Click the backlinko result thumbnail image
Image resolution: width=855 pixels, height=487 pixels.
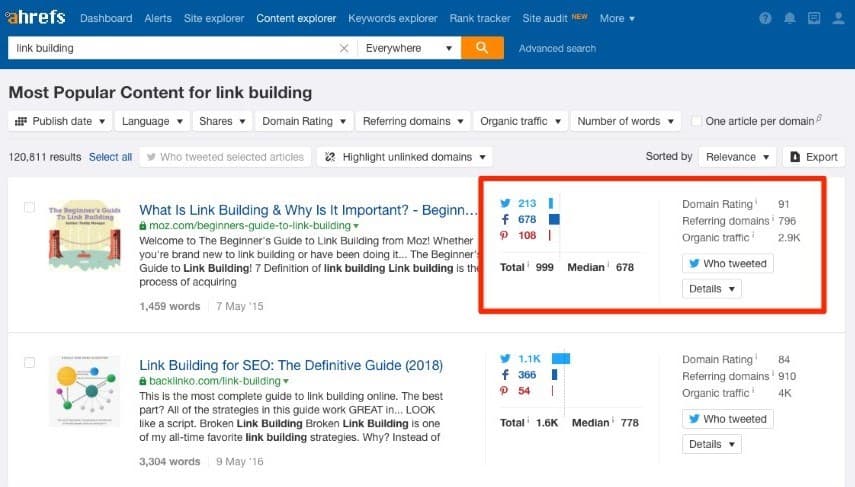85,391
